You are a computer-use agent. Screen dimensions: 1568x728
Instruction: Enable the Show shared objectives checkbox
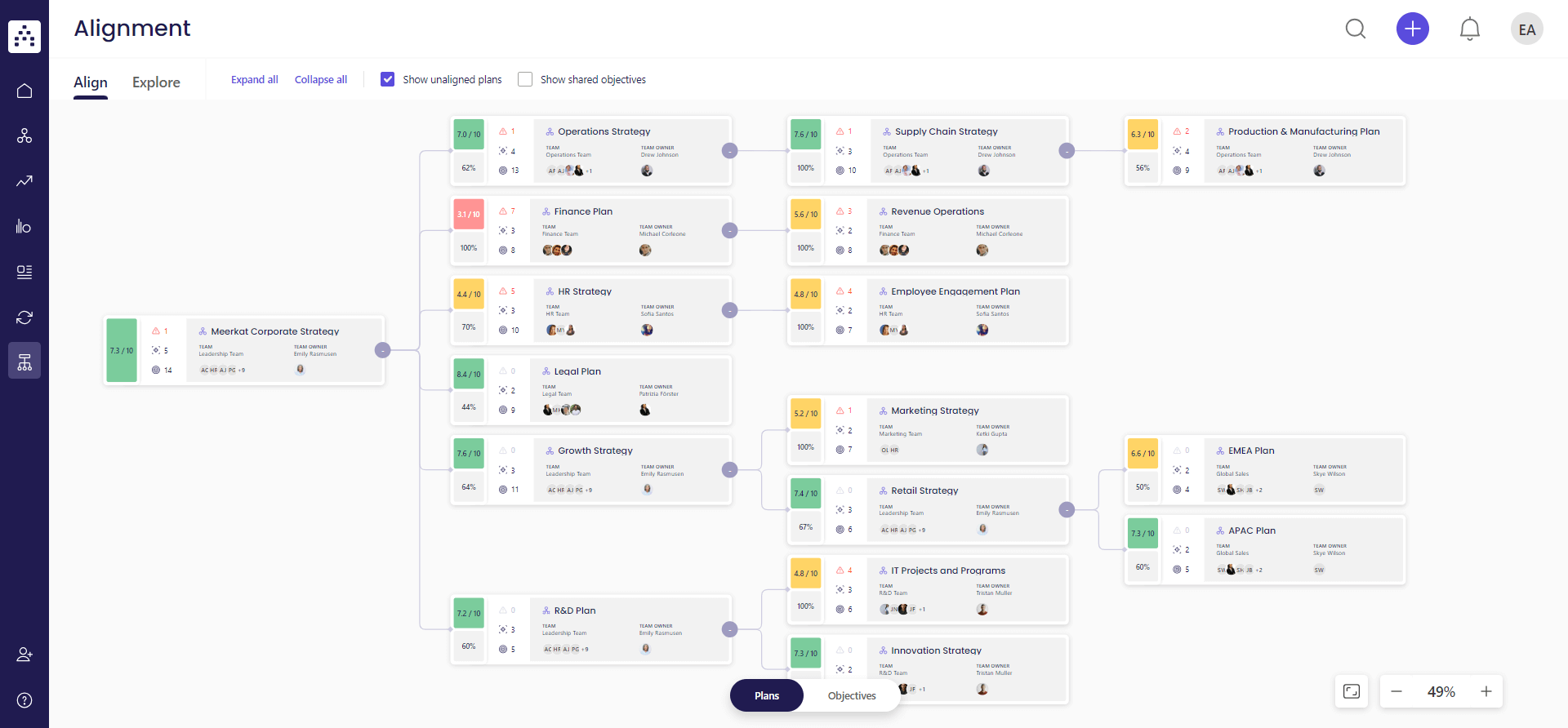pos(525,79)
